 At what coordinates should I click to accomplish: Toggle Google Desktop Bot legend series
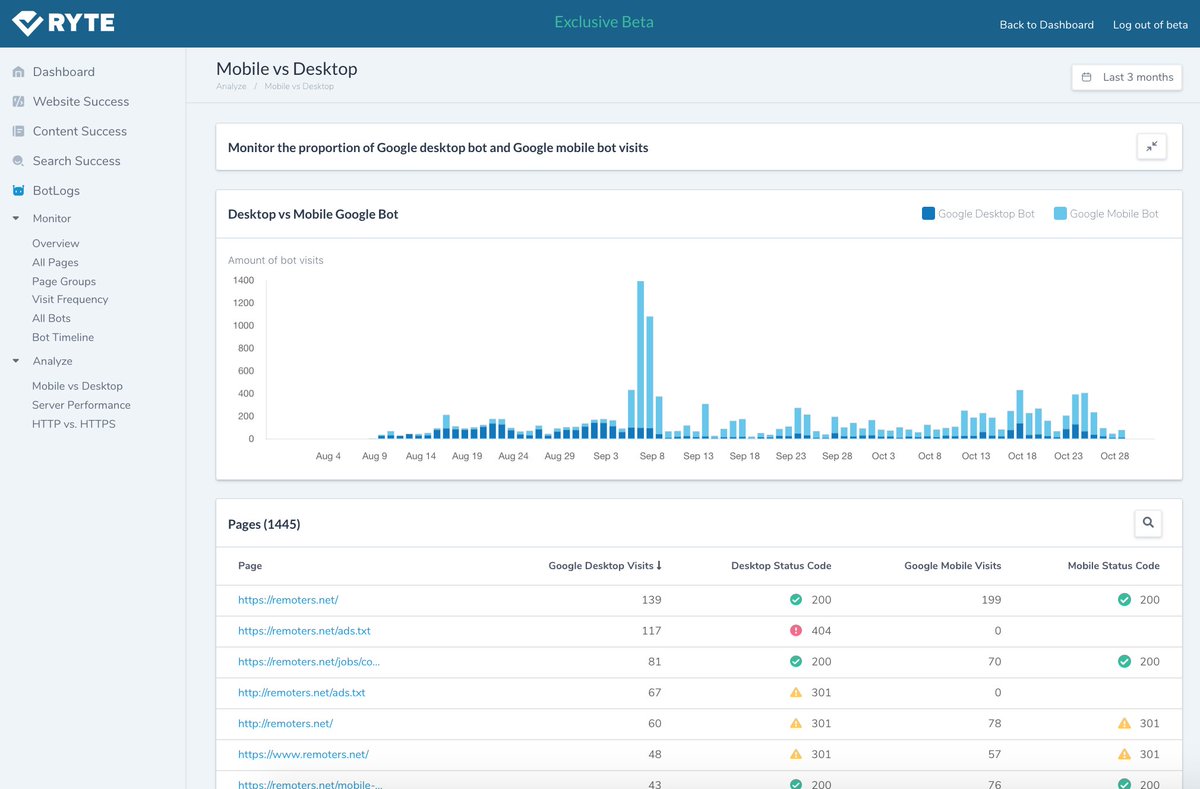pyautogui.click(x=978, y=214)
